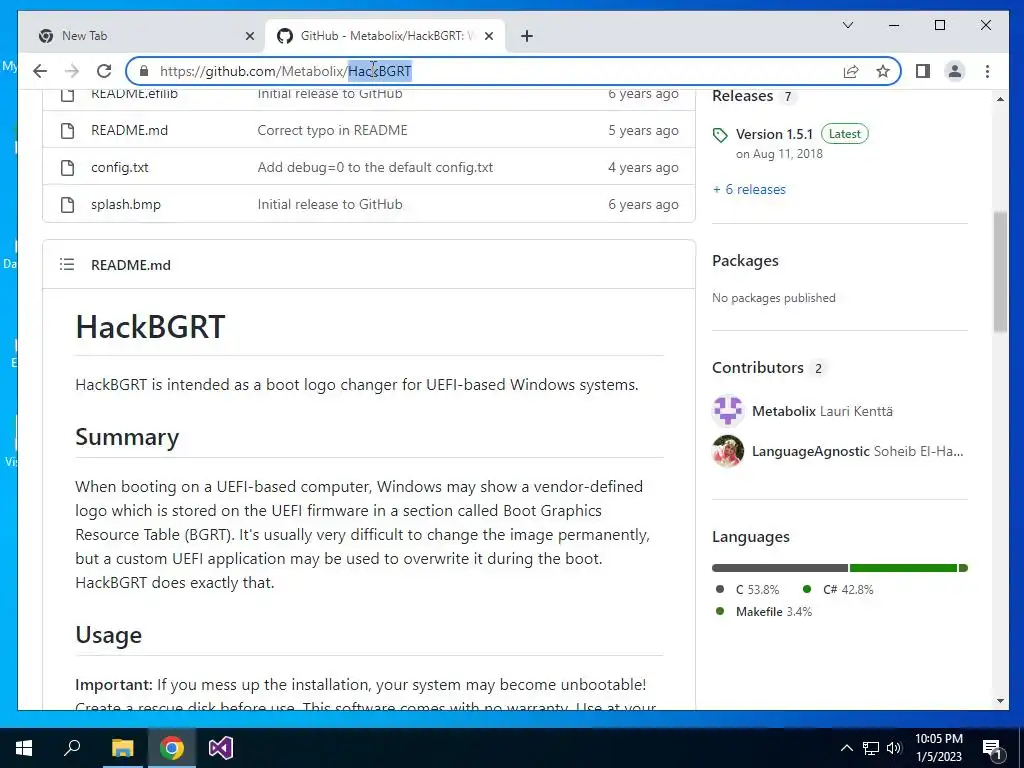
Task: Click the README.md file icon
Action: tap(67, 131)
